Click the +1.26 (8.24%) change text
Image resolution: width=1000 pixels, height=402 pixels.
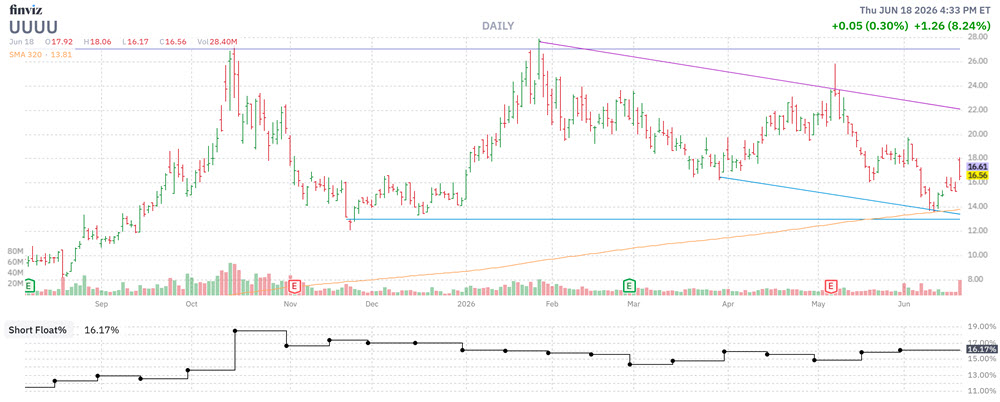pyautogui.click(x=954, y=26)
